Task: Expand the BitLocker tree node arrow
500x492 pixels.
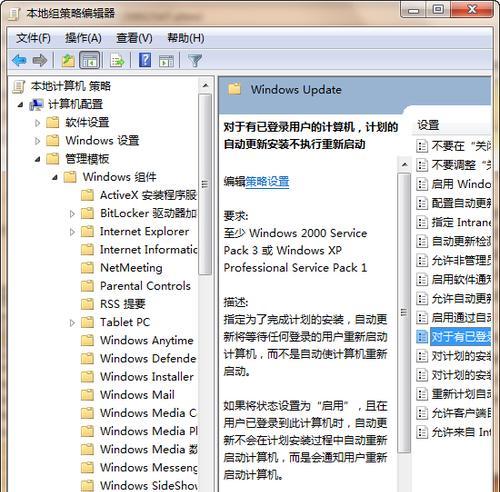Action: click(x=72, y=214)
